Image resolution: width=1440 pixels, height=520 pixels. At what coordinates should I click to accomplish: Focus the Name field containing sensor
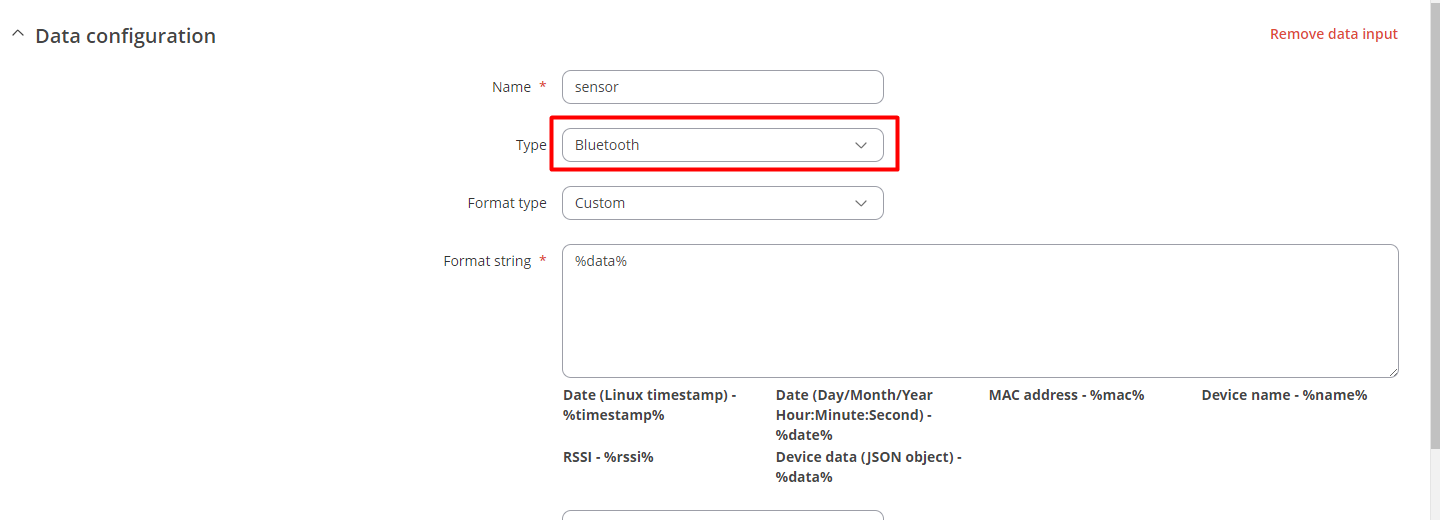click(x=723, y=87)
